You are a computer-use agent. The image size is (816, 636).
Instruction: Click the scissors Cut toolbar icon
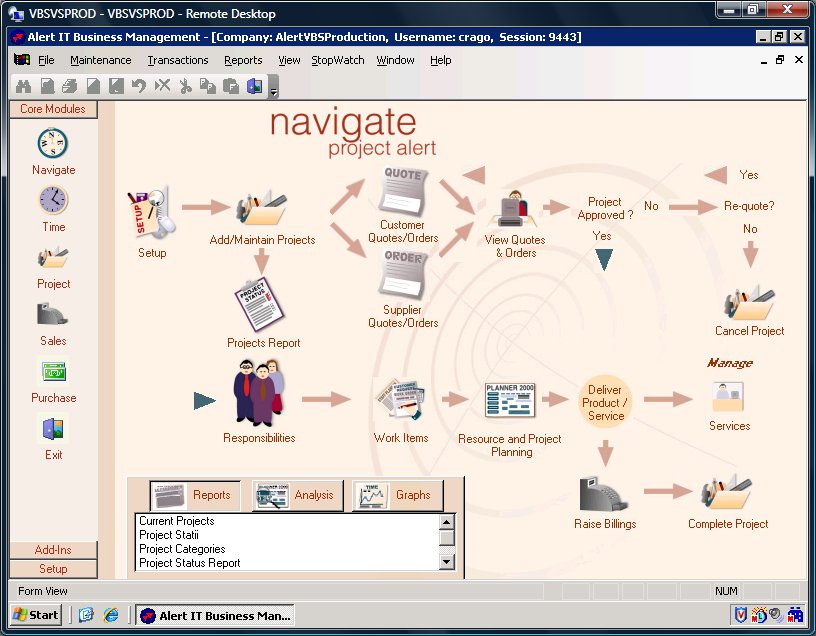pyautogui.click(x=185, y=86)
